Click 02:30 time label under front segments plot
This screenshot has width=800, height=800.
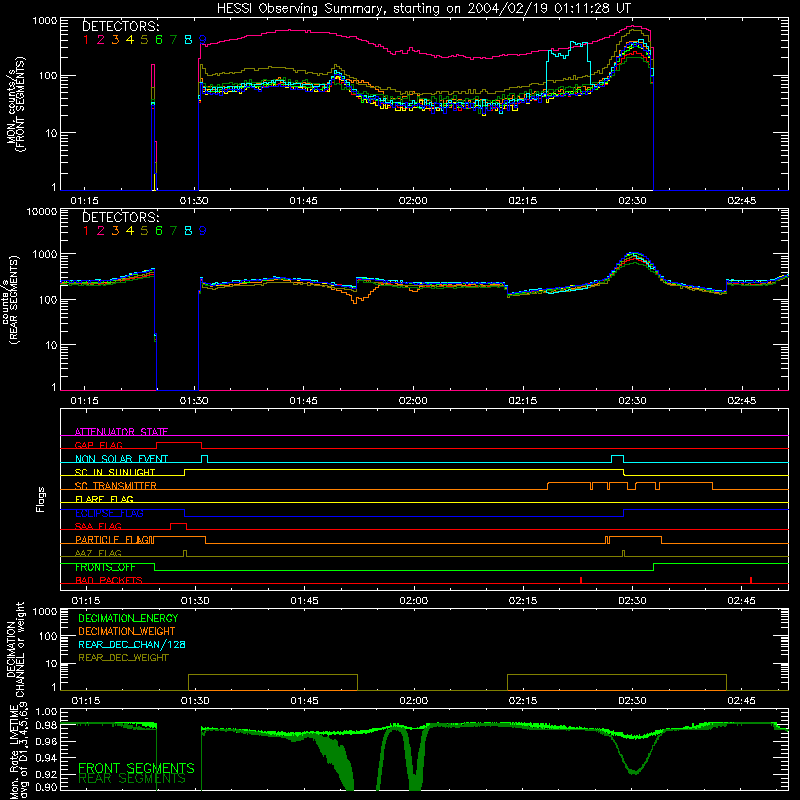[633, 201]
